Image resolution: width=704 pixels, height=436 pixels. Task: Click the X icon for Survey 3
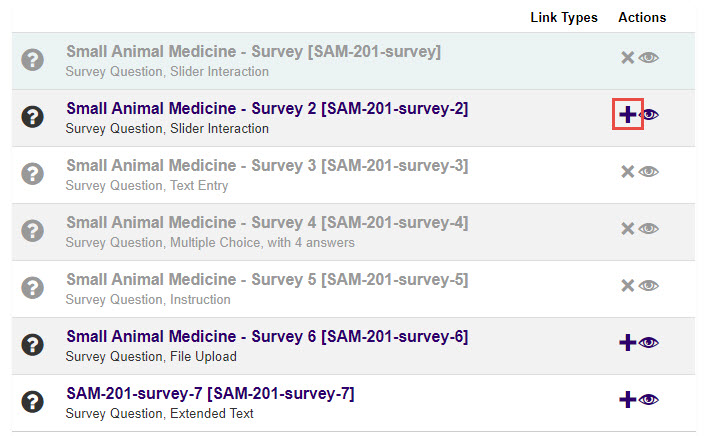point(627,172)
